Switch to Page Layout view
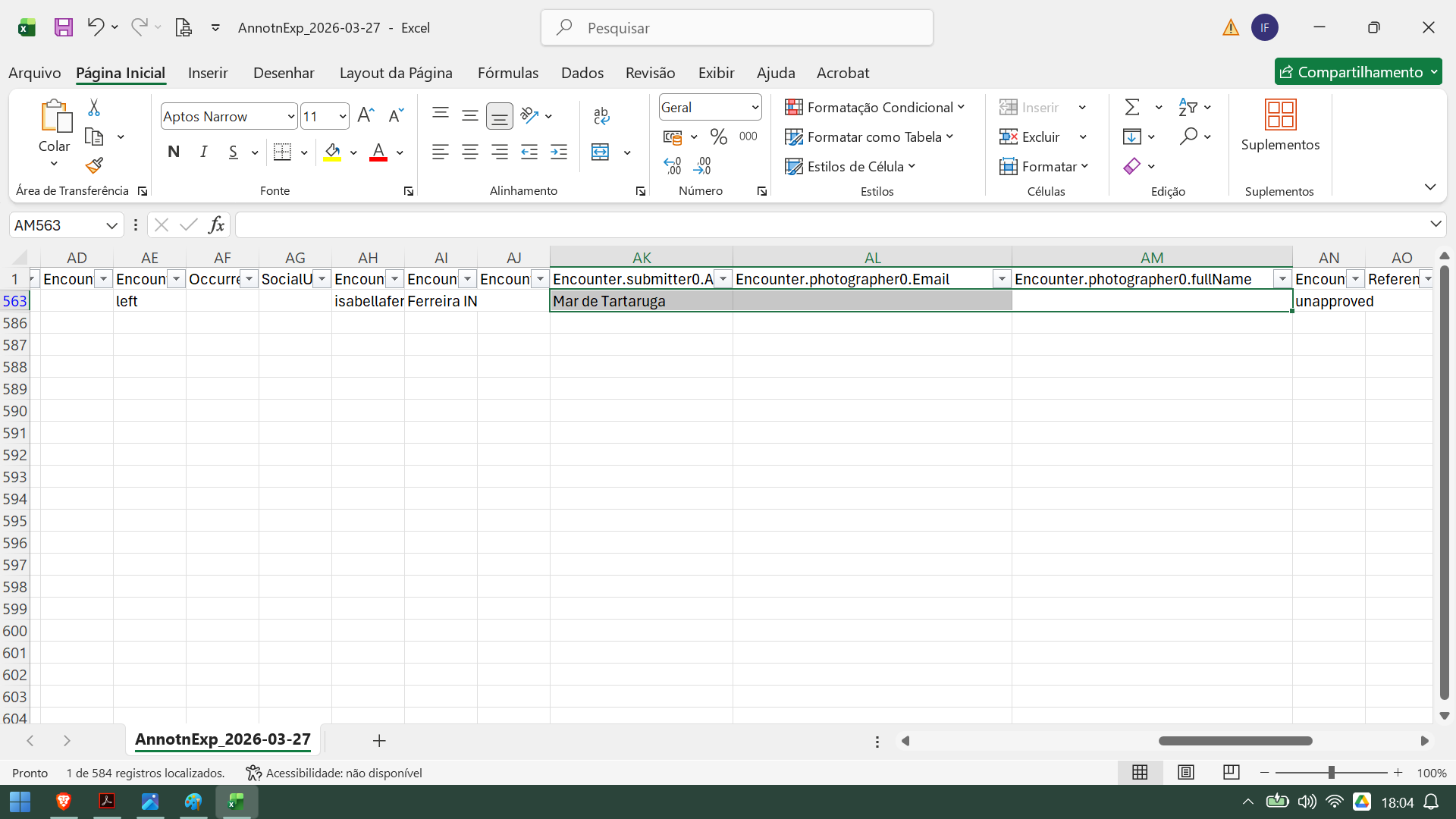This screenshot has width=1456, height=819. pos(1186,772)
